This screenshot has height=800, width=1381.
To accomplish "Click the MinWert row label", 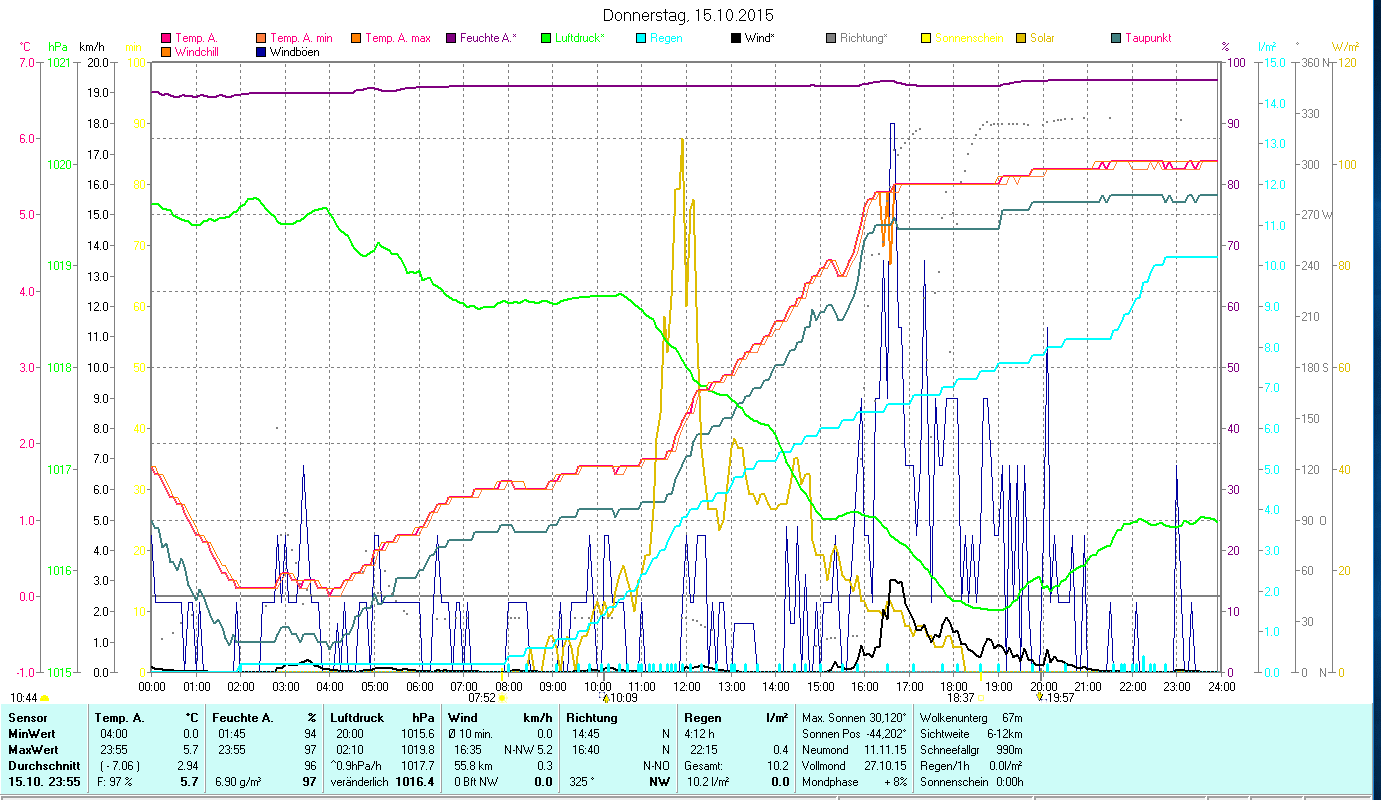I will 31,734.
